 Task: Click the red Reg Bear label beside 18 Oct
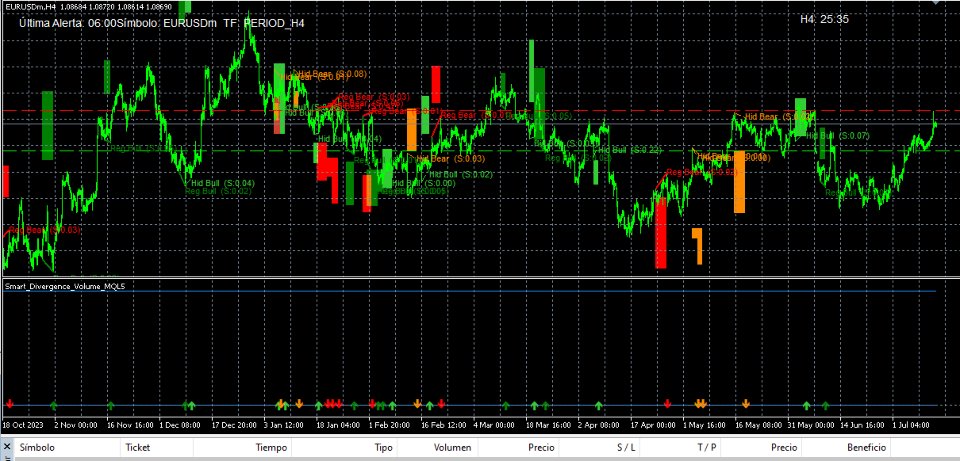click(45, 230)
